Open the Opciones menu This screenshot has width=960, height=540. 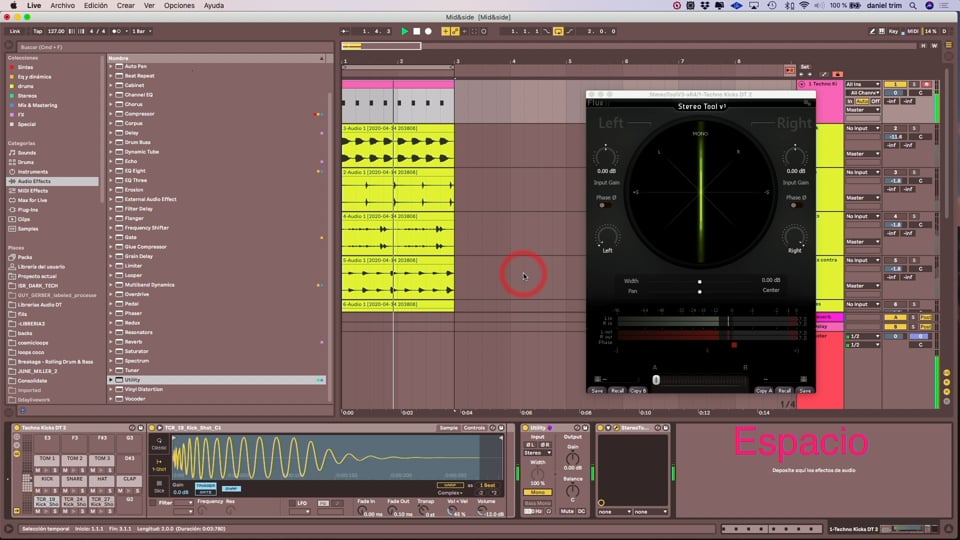coord(179,6)
